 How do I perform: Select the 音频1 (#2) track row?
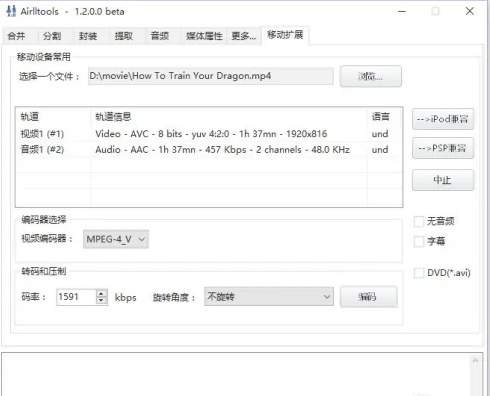(x=209, y=150)
